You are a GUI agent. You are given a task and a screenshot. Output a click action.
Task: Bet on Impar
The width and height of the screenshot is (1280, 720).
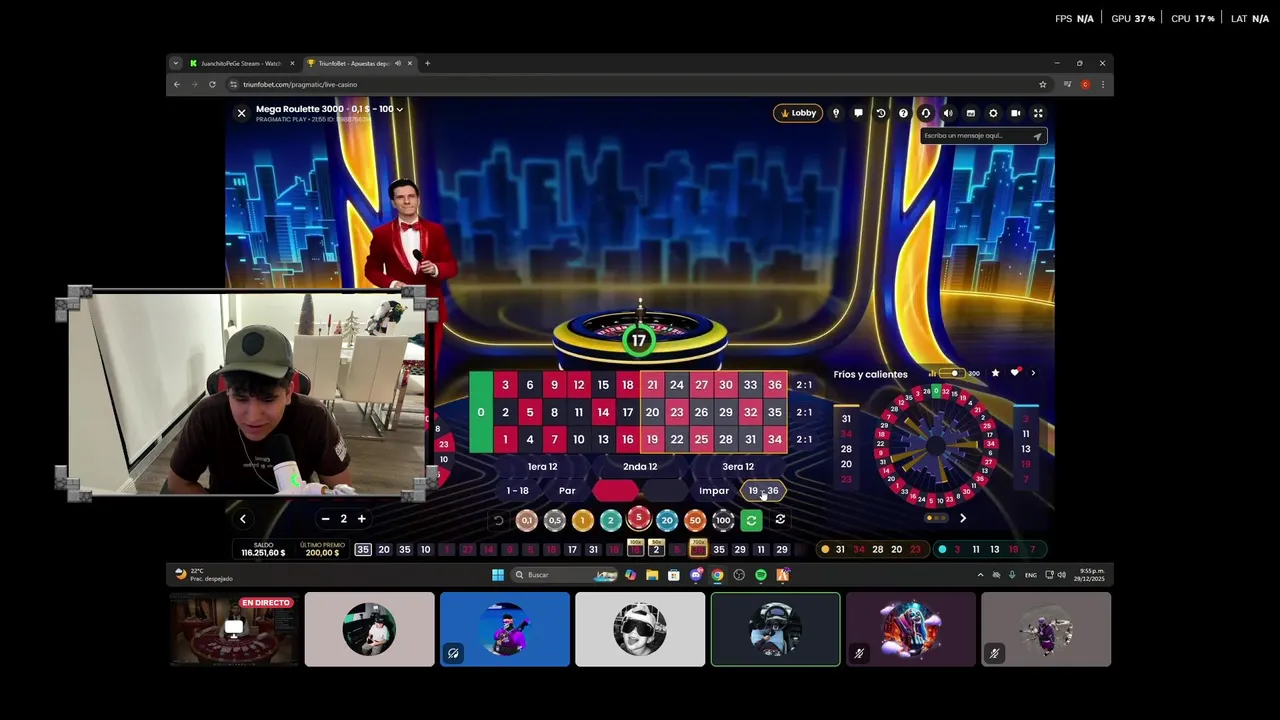click(714, 491)
